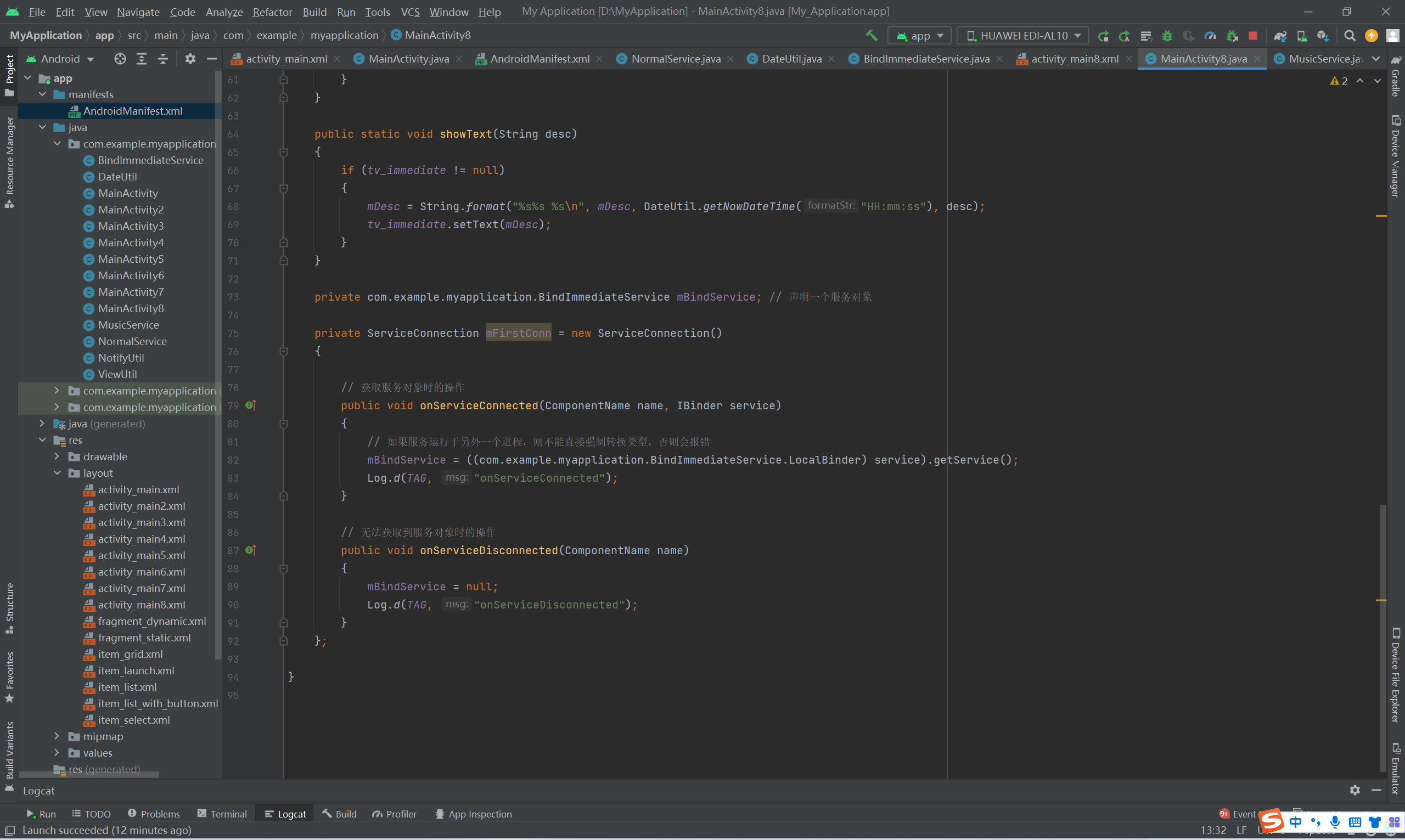Sync project with Gradle files
The image size is (1405, 840).
(x=1280, y=36)
